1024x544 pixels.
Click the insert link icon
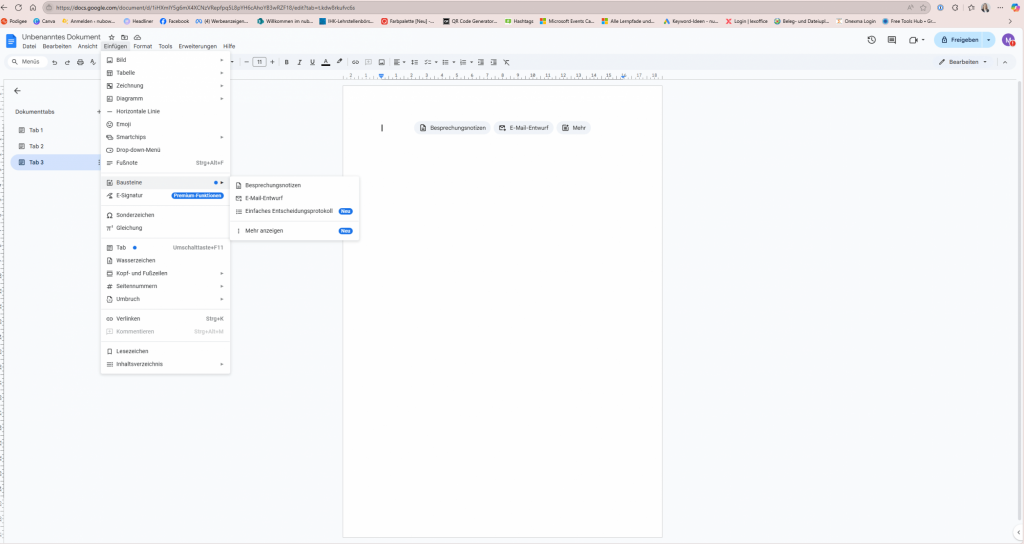tap(355, 62)
